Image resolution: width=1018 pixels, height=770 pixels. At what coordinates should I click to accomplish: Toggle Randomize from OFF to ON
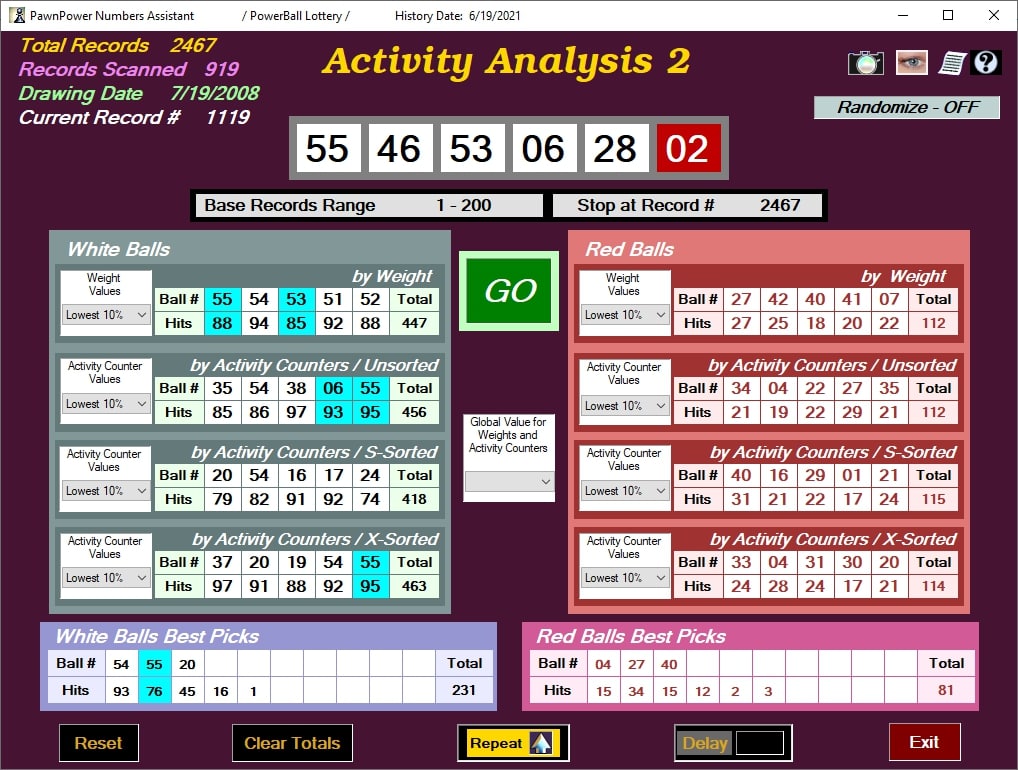[906, 107]
